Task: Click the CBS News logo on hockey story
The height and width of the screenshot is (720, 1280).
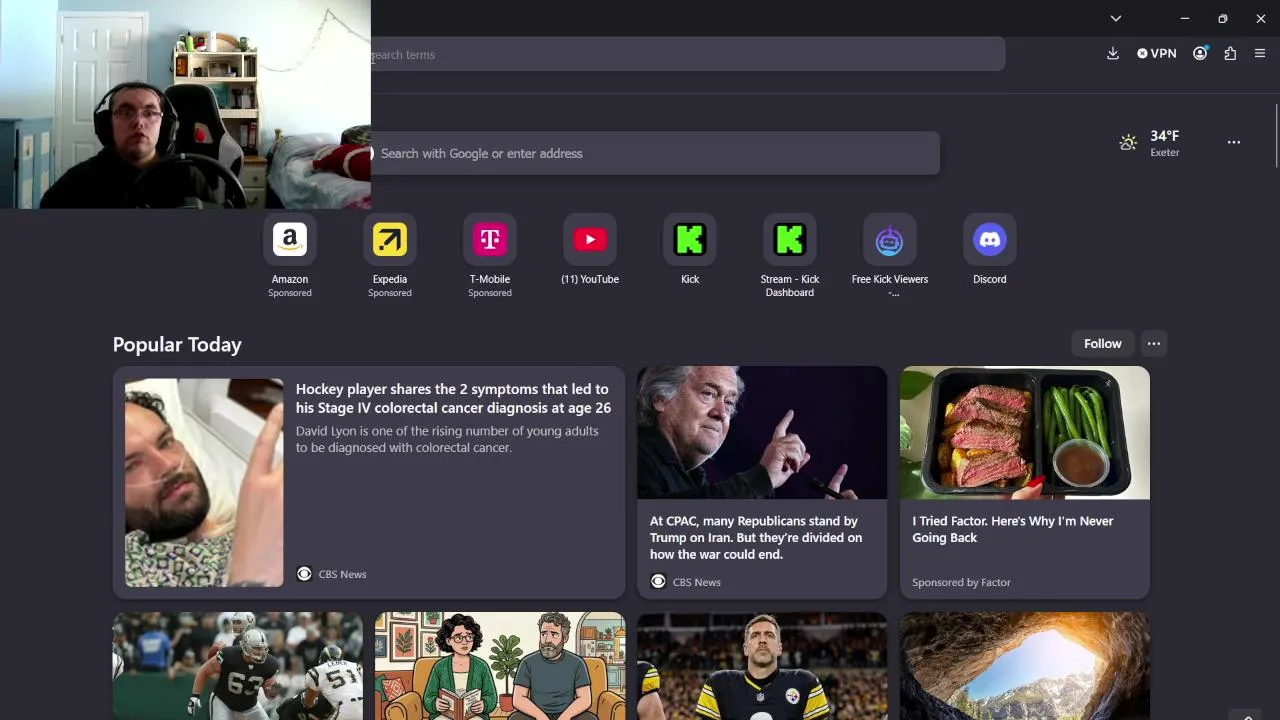Action: pyautogui.click(x=304, y=574)
